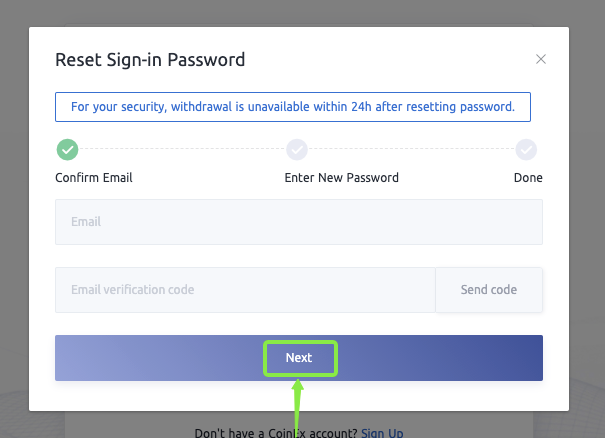
Task: Focus the Email verification code field
Action: click(x=245, y=290)
